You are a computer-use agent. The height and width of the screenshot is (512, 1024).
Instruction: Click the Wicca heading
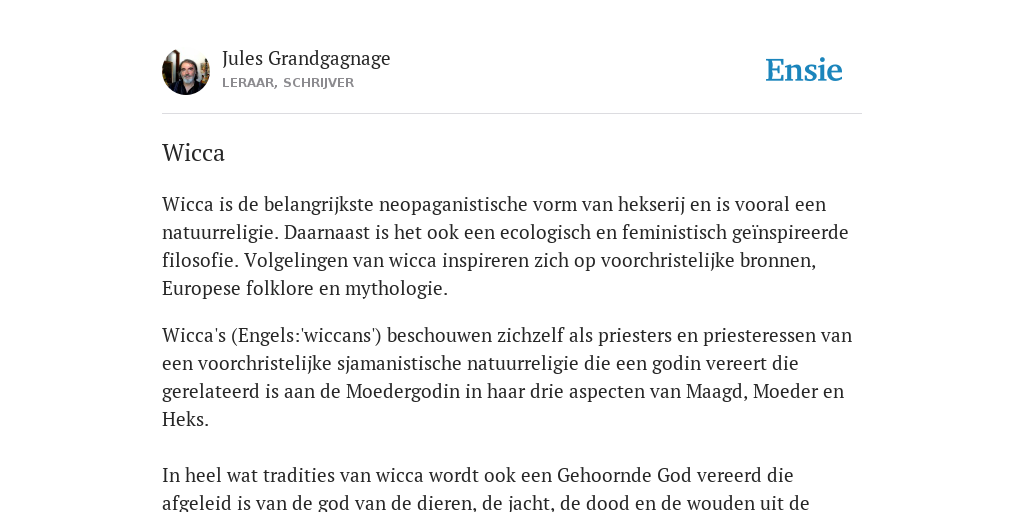click(x=193, y=153)
